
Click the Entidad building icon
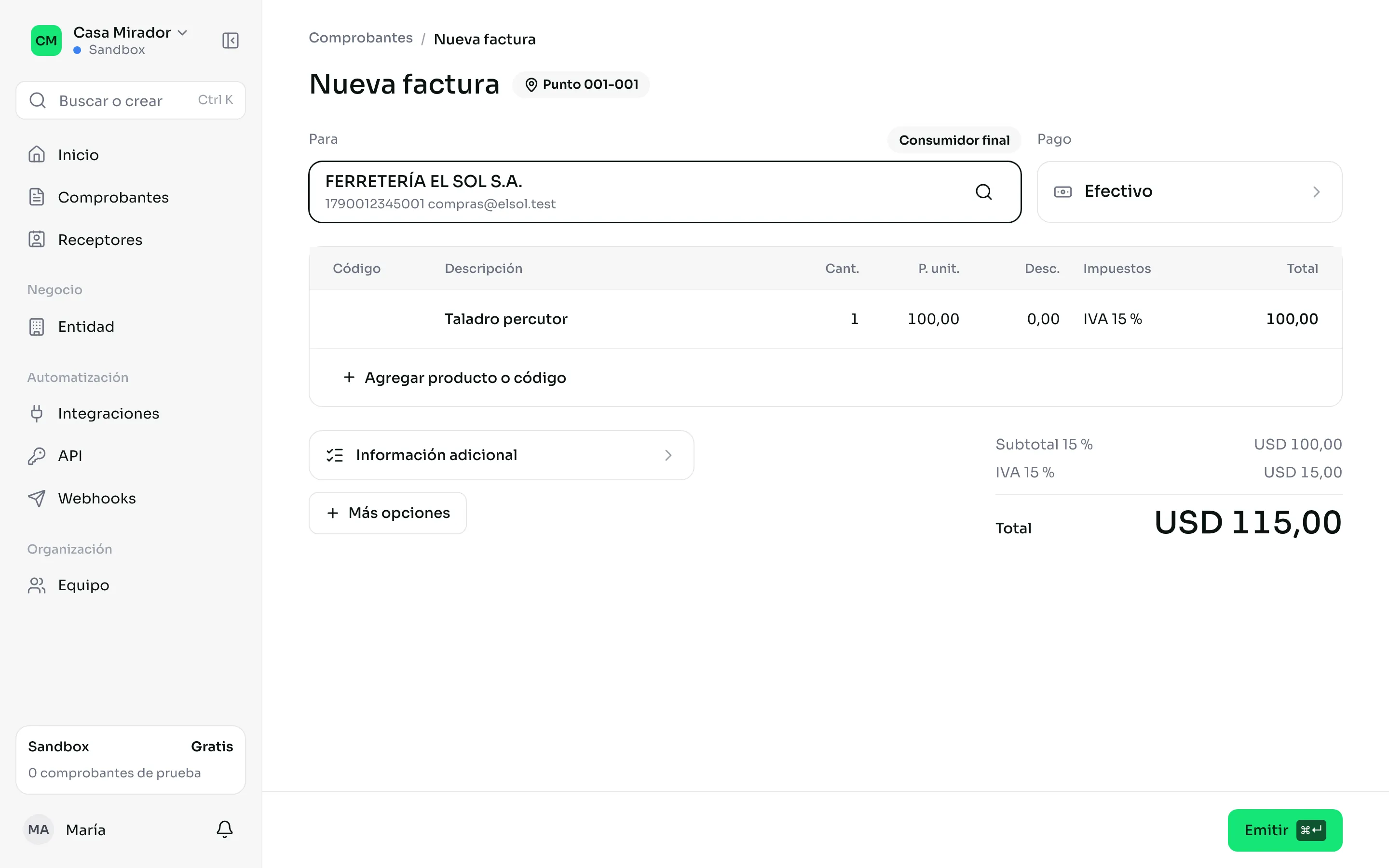point(37,326)
